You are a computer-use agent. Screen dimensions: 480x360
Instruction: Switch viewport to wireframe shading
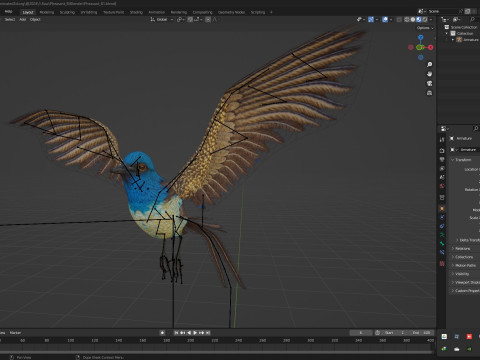407,20
